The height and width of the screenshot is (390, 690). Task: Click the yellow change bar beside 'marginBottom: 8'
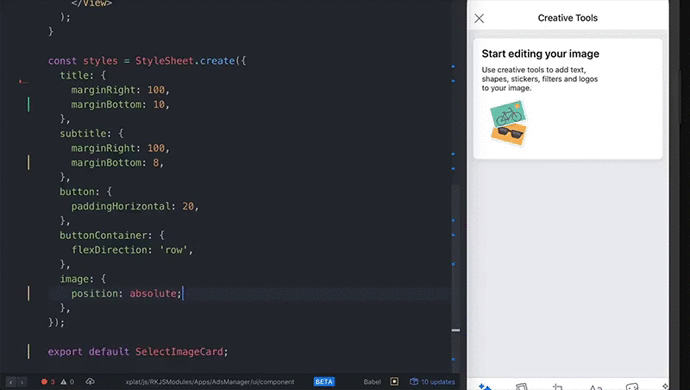[x=29, y=162]
